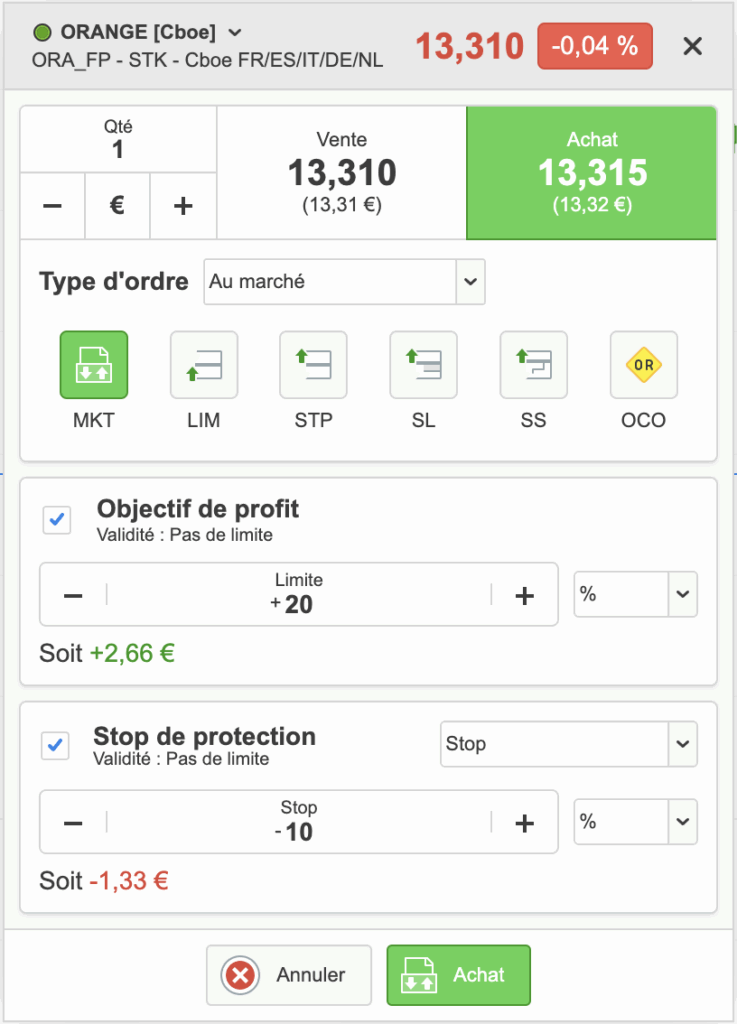Expand the Stop protection type dropdown
The height and width of the screenshot is (1024, 737).
tap(568, 744)
